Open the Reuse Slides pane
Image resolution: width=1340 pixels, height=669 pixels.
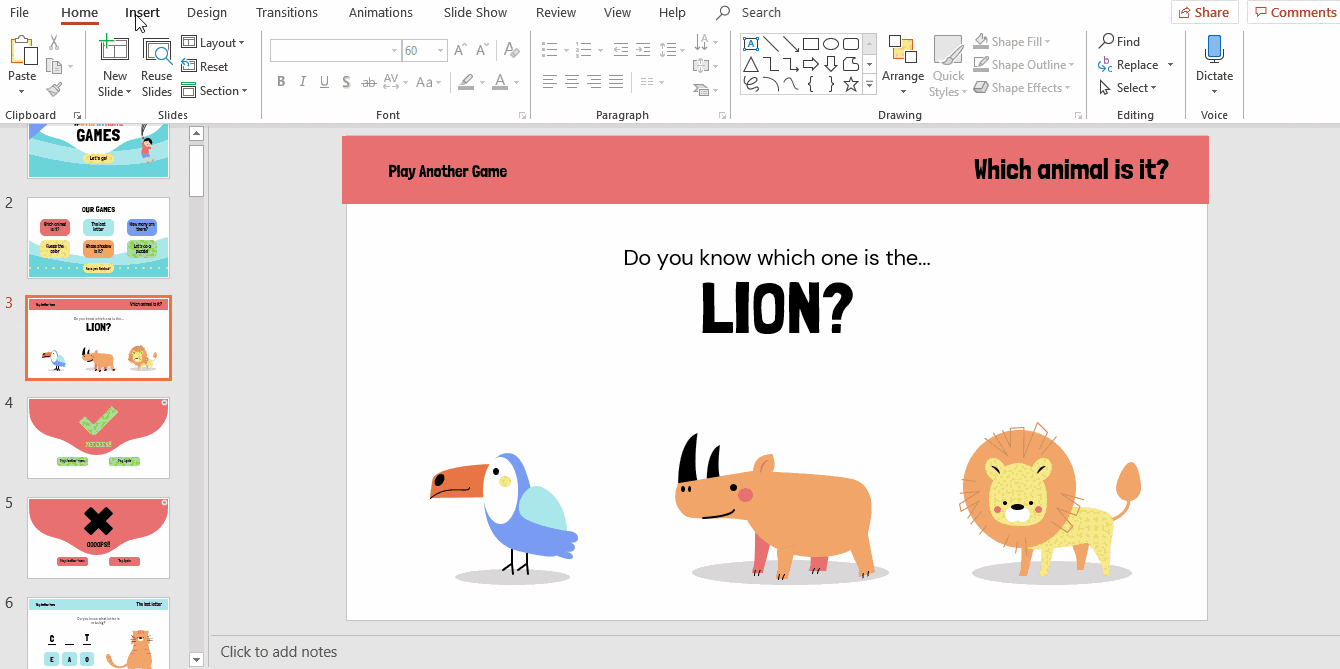pyautogui.click(x=156, y=50)
